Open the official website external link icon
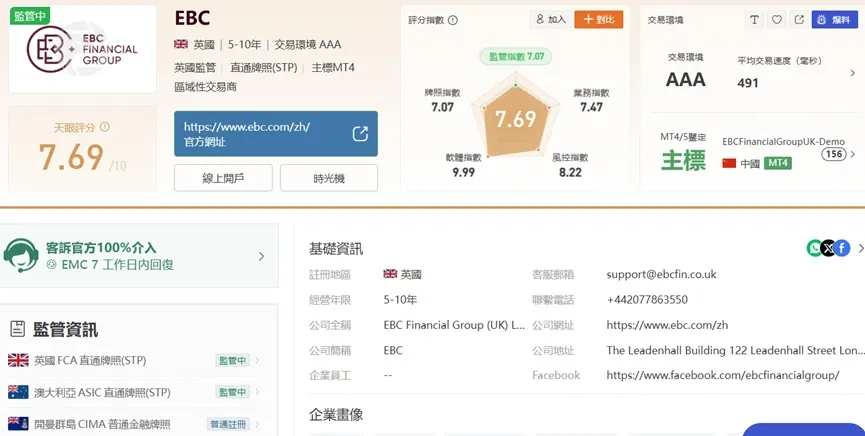Image resolution: width=865 pixels, height=436 pixels. pos(360,134)
